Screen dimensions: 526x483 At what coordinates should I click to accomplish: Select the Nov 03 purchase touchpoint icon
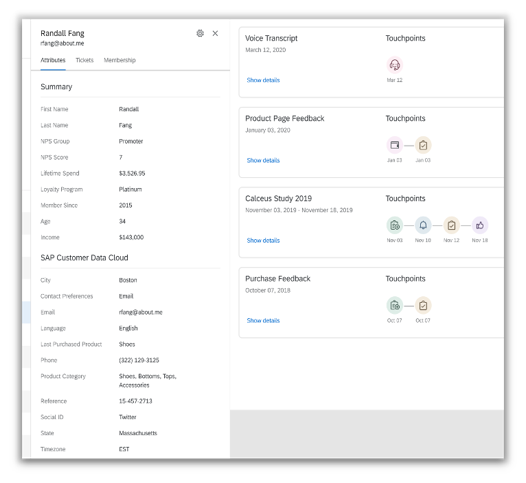[x=395, y=225]
